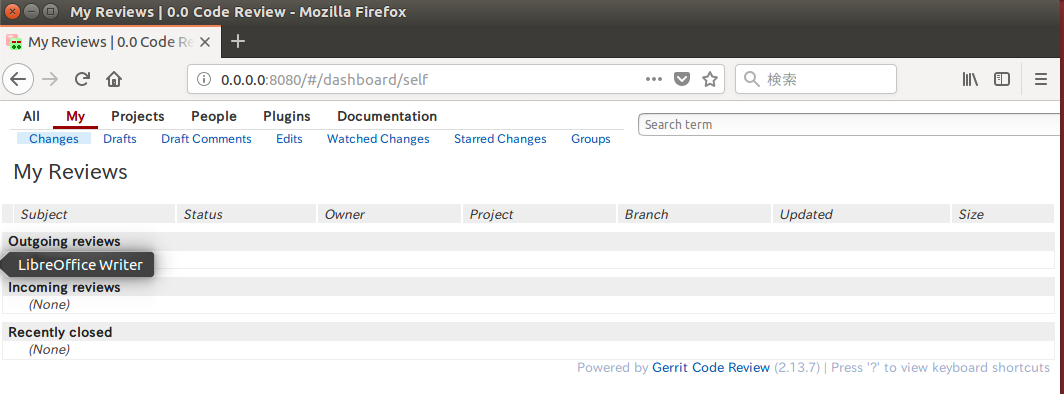Select the My Reviews browser tab
This screenshot has width=1064, height=394.
tap(110, 42)
